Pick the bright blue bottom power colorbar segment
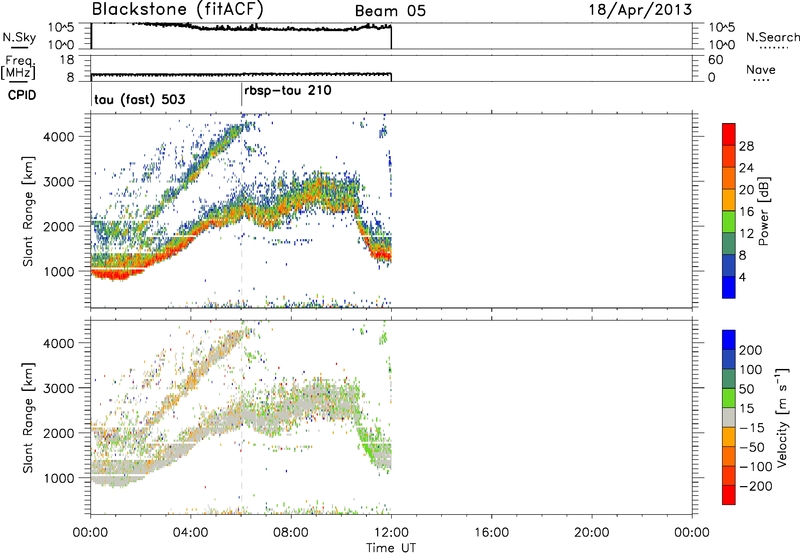Image resolution: width=800 pixels, height=554 pixels. pos(729,287)
